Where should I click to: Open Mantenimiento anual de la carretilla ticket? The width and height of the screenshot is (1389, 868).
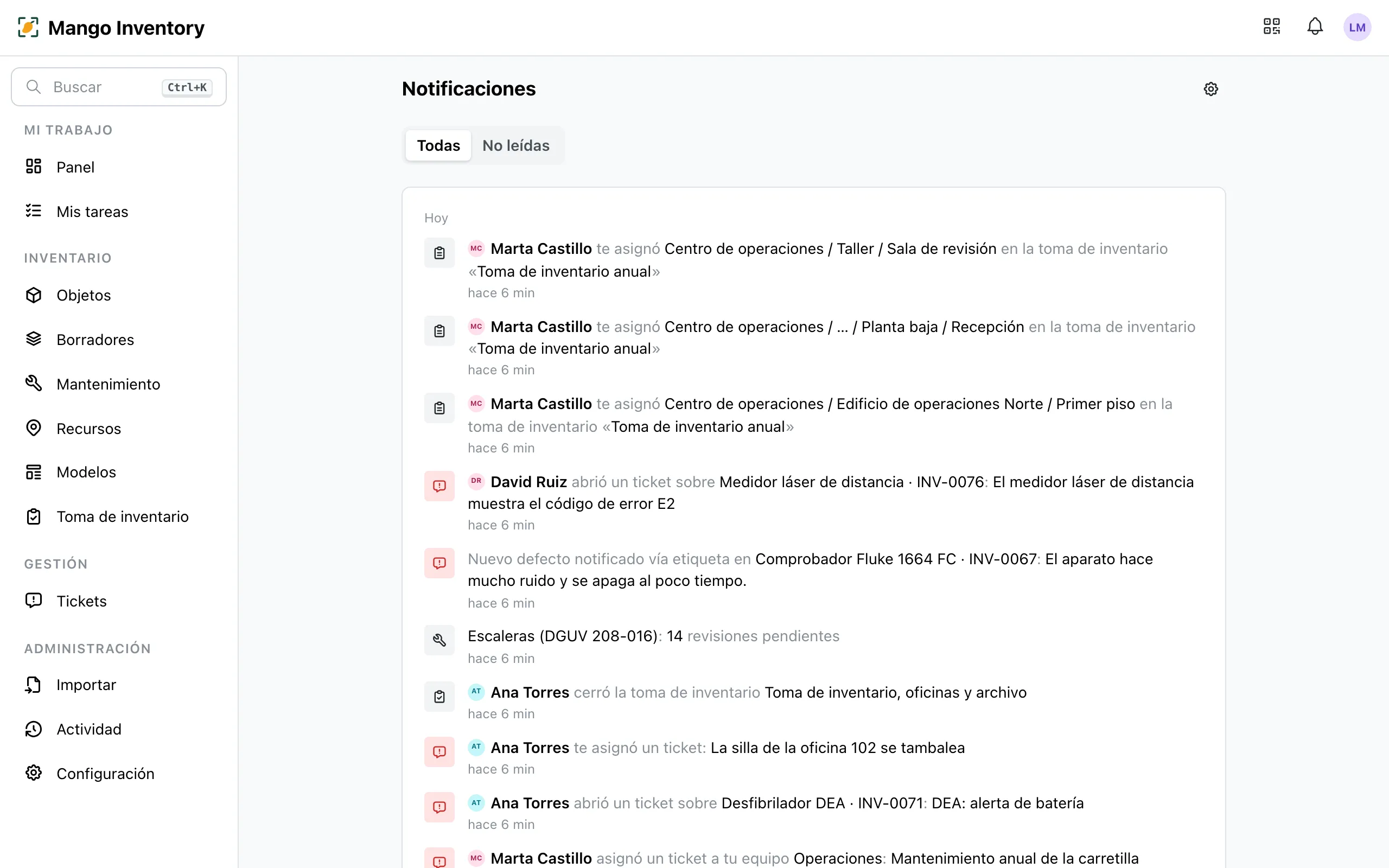click(x=1014, y=858)
